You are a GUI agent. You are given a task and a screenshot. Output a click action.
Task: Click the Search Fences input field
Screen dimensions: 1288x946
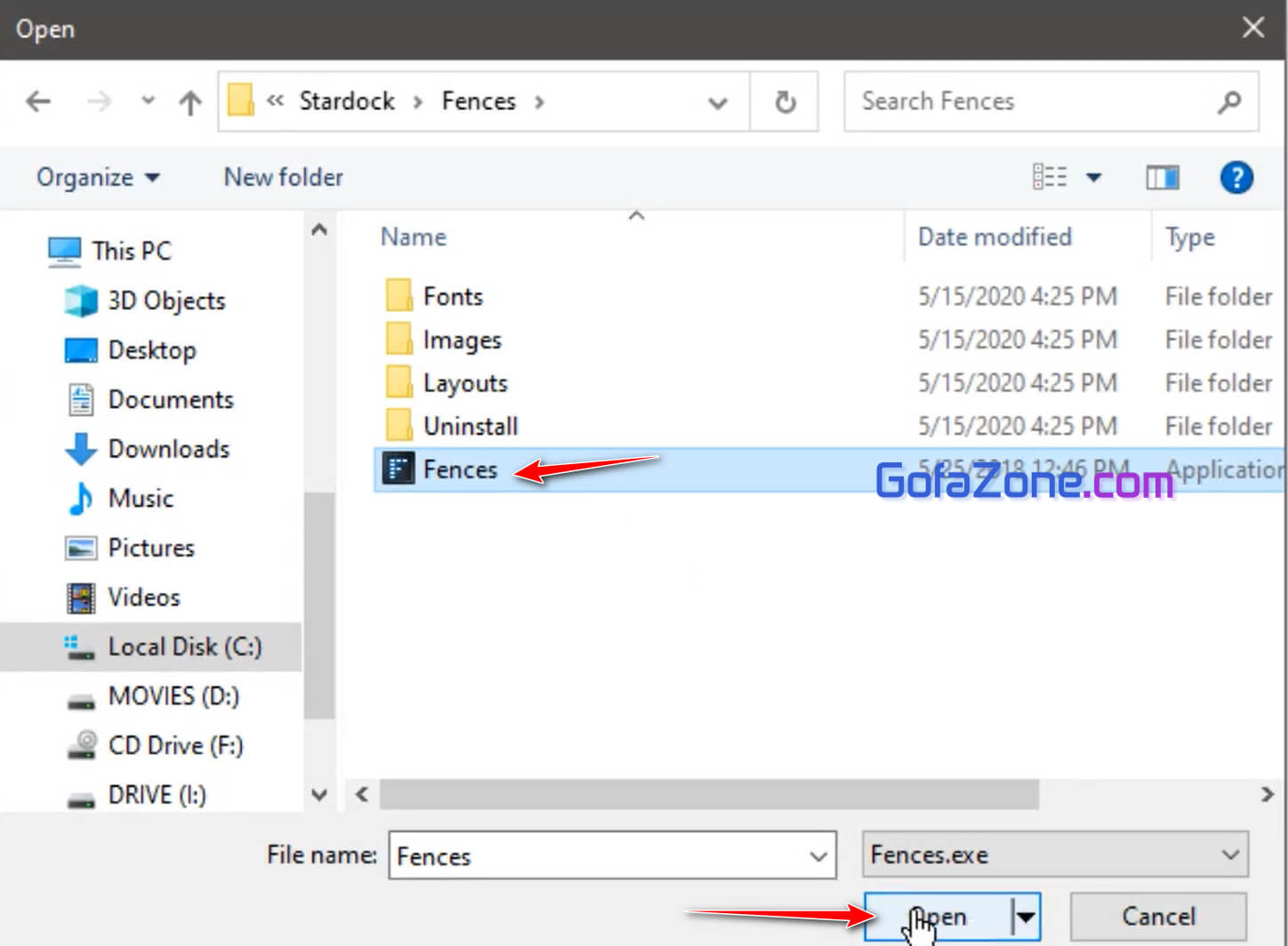pyautogui.click(x=1032, y=102)
